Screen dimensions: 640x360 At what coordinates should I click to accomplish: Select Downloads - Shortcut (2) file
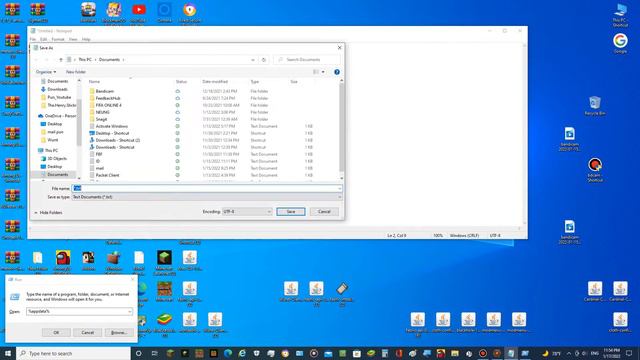118,140
